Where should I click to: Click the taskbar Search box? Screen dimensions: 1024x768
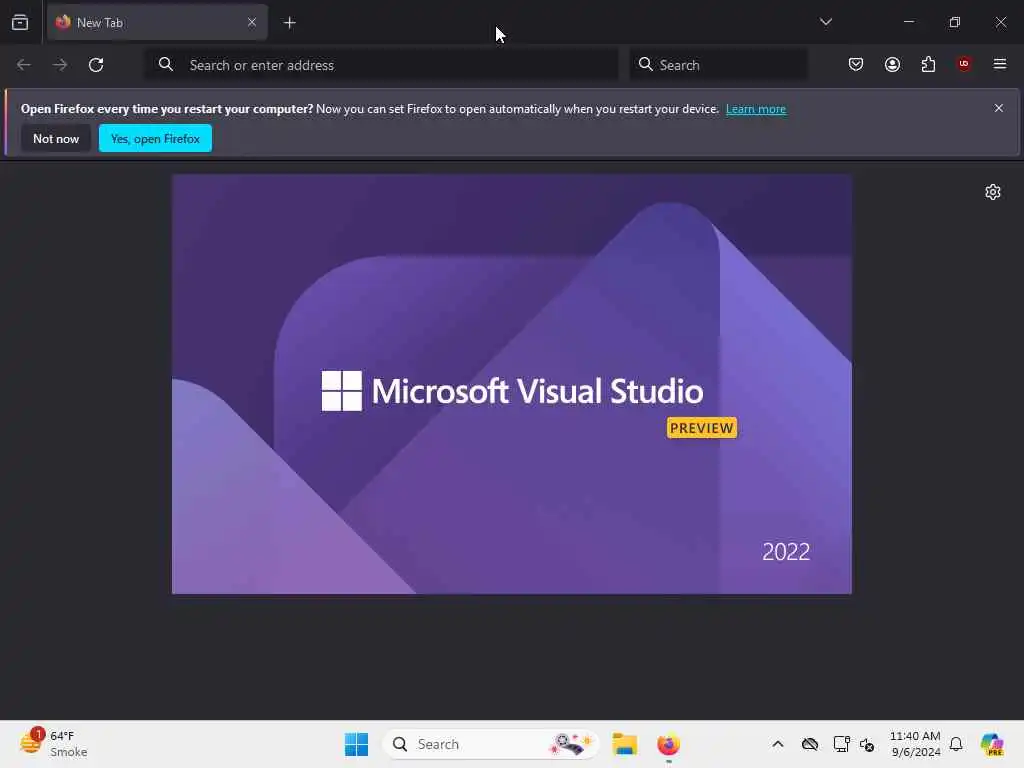click(490, 744)
